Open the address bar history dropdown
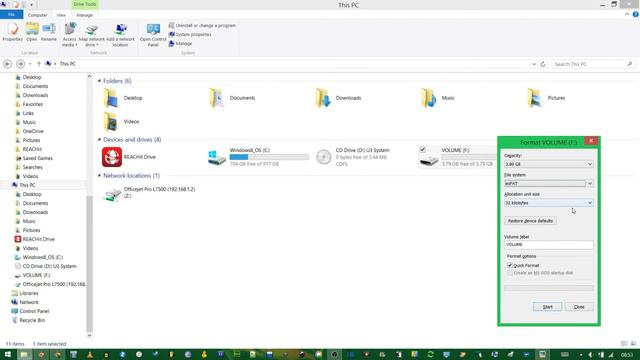 click(534, 64)
